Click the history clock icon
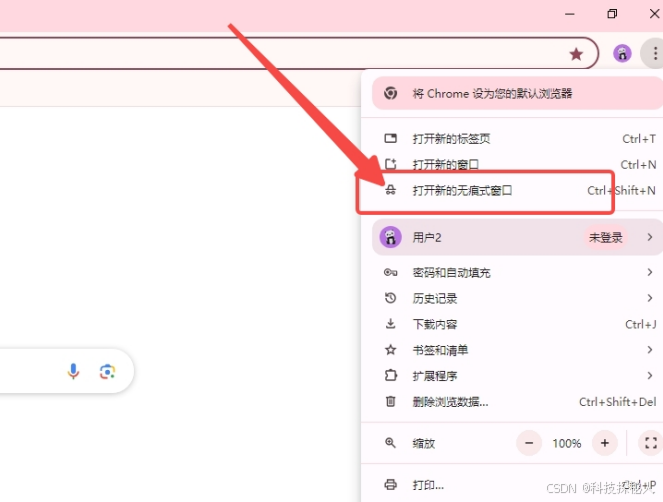 [x=390, y=298]
